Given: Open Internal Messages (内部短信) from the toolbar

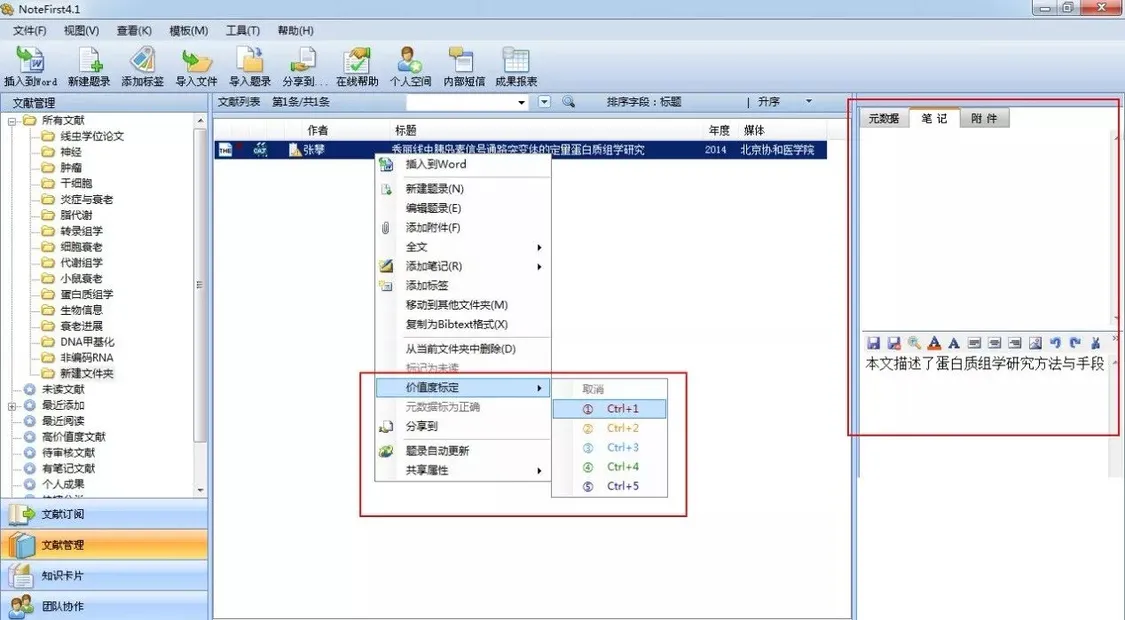Looking at the screenshot, I should [x=463, y=67].
